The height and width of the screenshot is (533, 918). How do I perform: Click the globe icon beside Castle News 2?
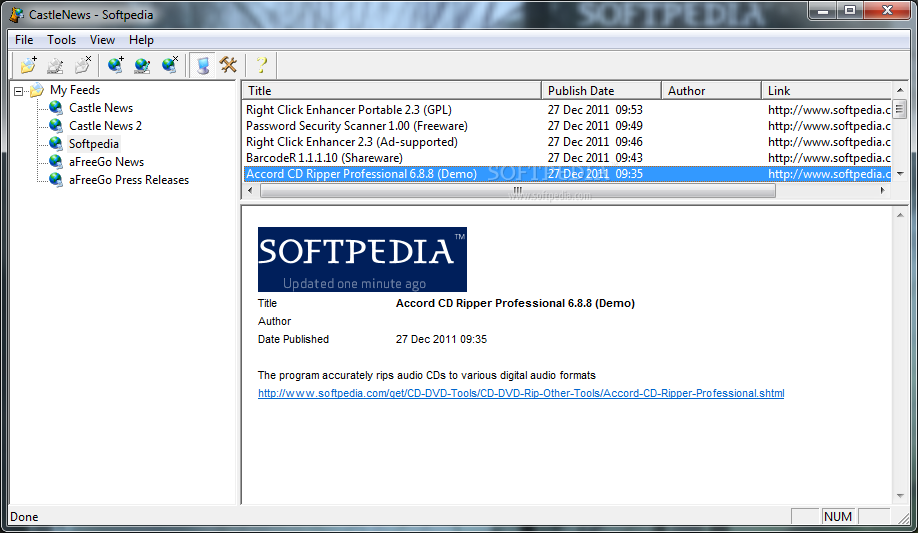point(56,126)
